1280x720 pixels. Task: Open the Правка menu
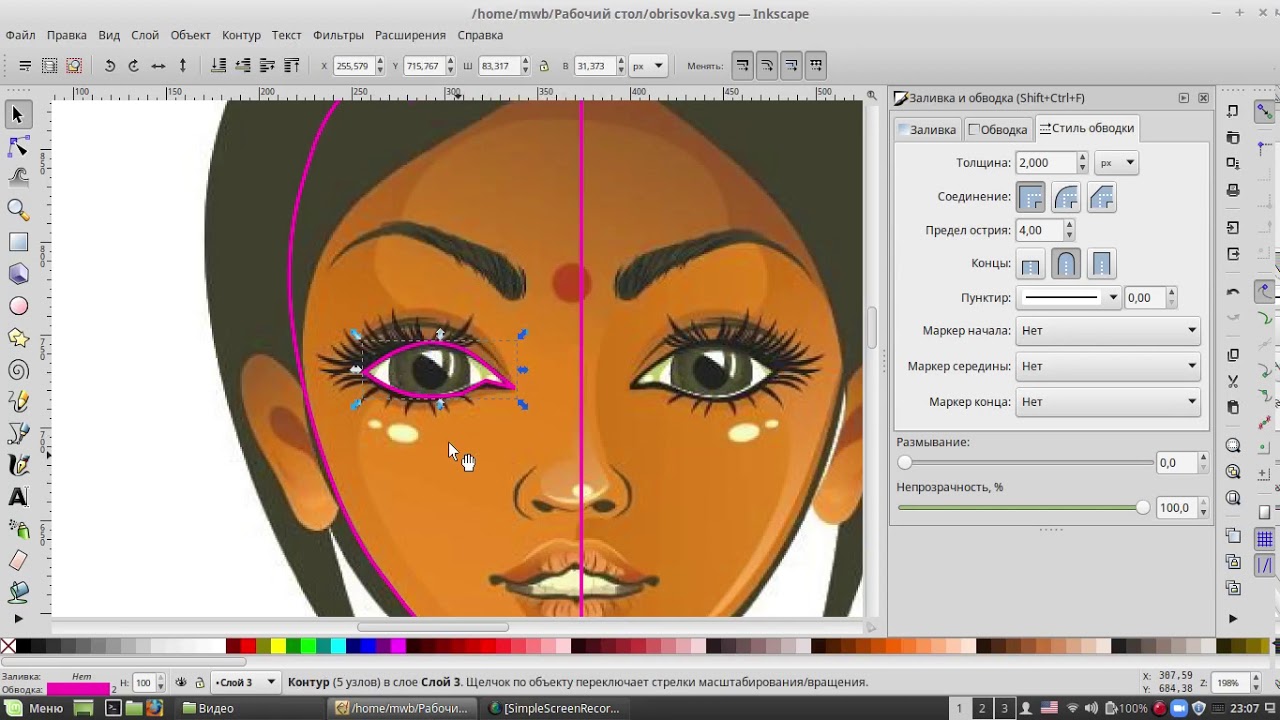click(66, 35)
